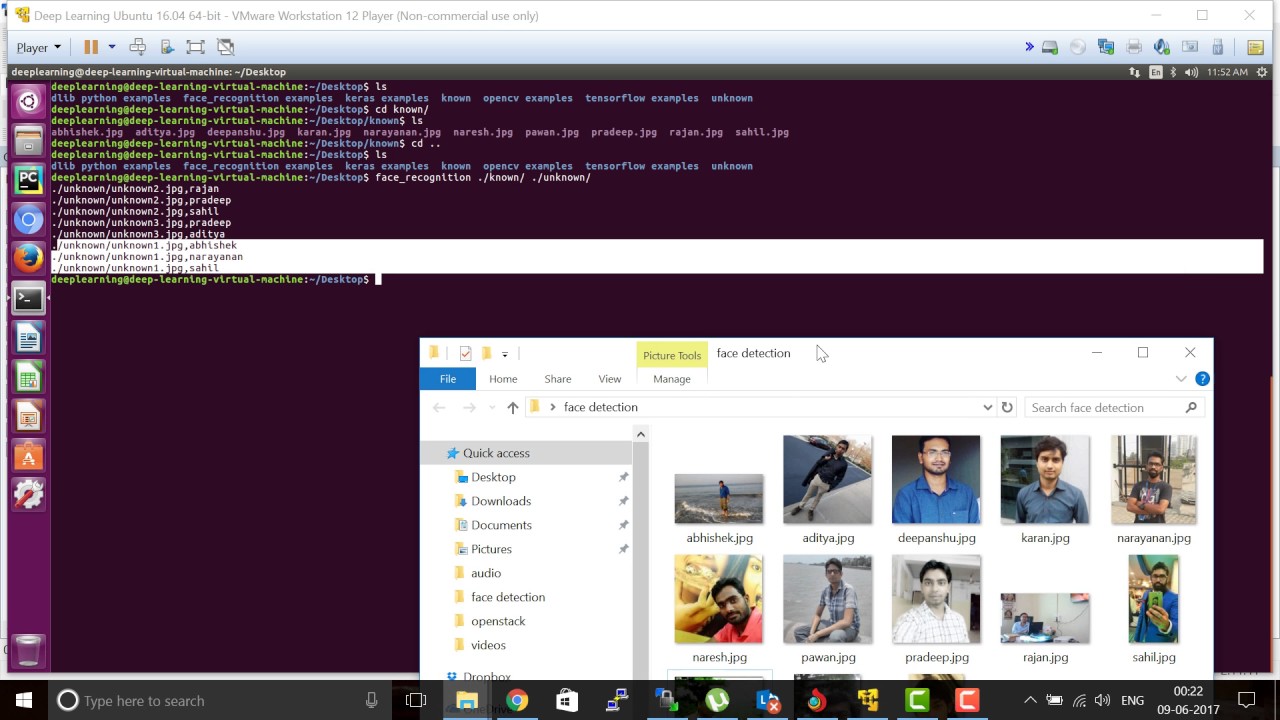Open System Settings in Ubuntu launcher
The width and height of the screenshot is (1280, 720).
coord(28,495)
